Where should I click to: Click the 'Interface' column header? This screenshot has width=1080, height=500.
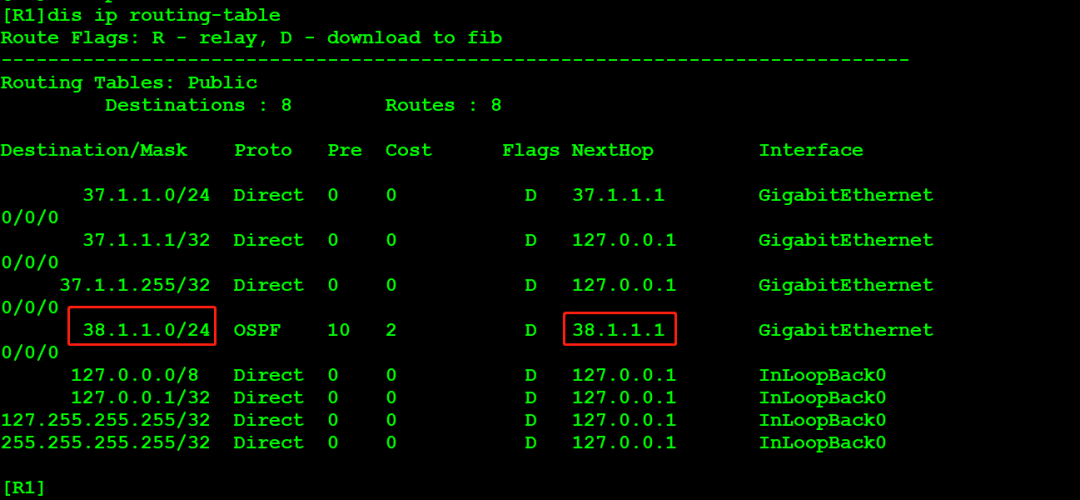coord(811,150)
